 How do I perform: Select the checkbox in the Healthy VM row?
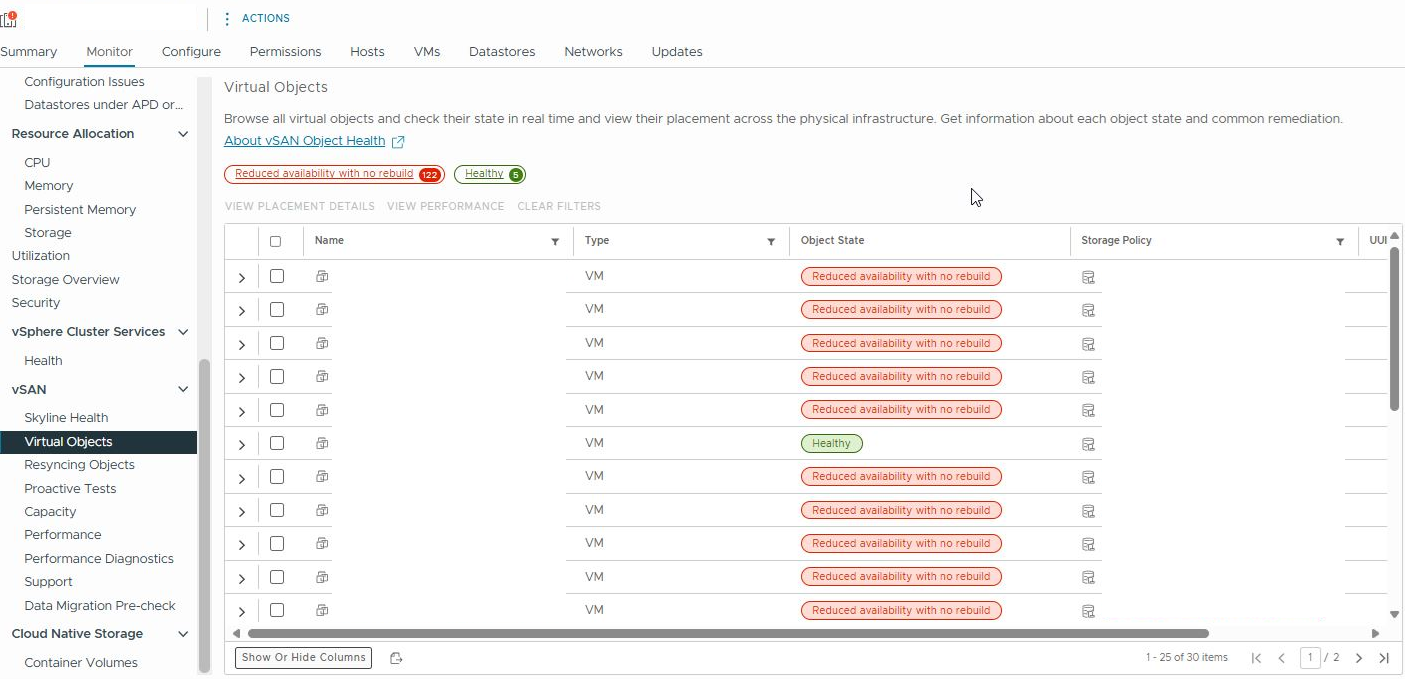coord(277,443)
